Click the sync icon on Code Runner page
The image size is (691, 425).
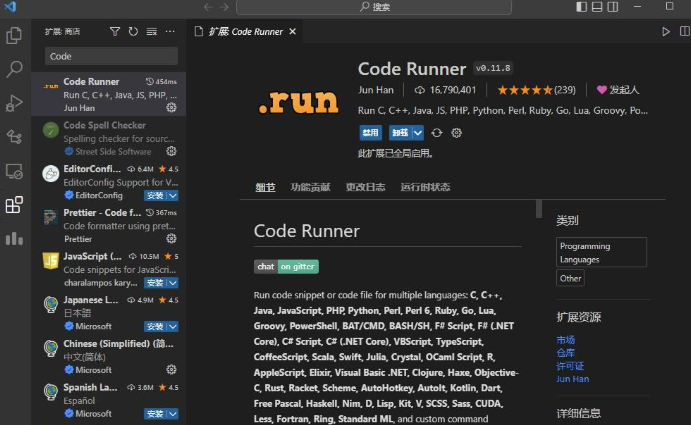click(437, 133)
